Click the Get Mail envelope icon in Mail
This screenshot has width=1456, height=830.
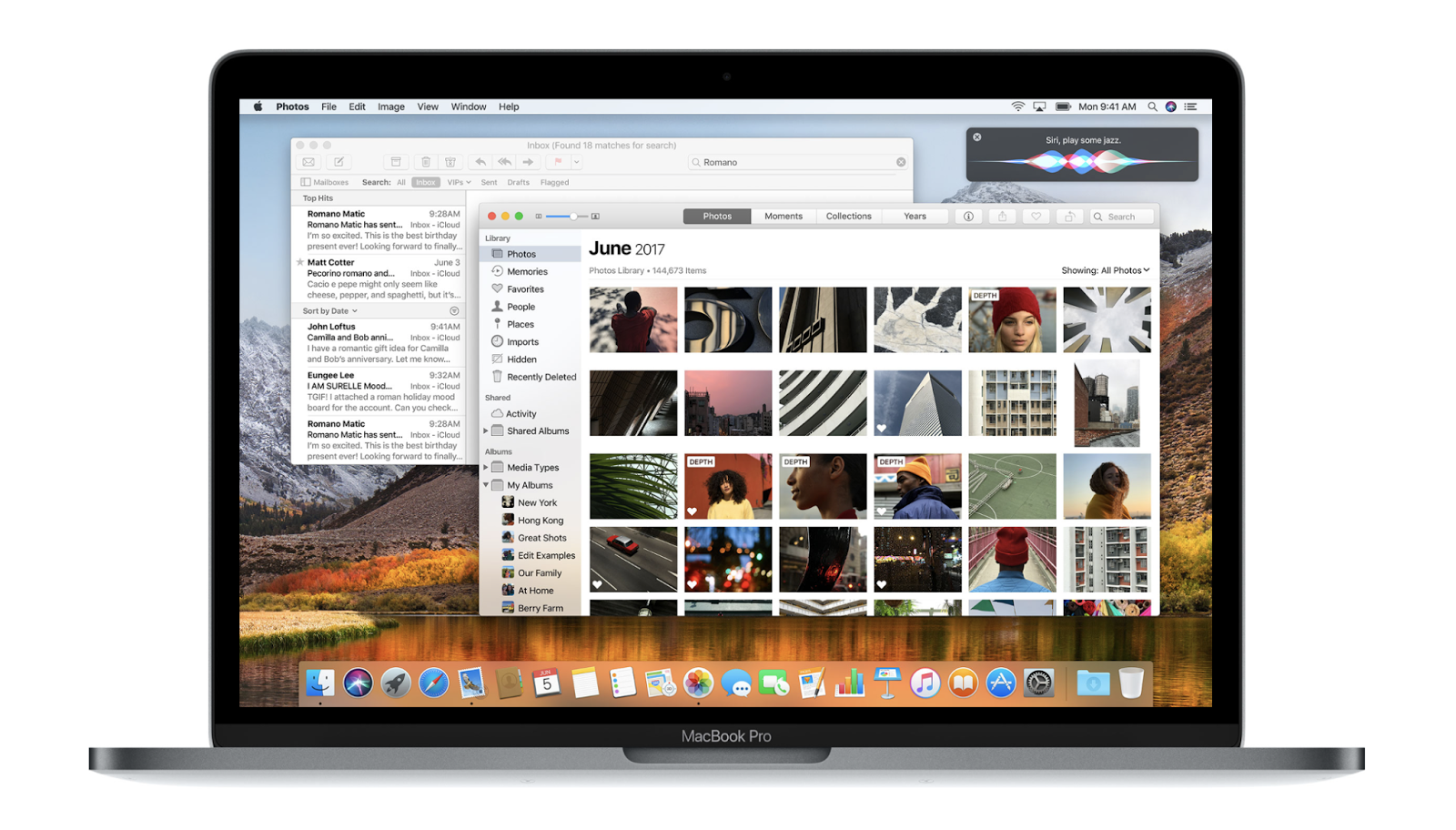[308, 162]
